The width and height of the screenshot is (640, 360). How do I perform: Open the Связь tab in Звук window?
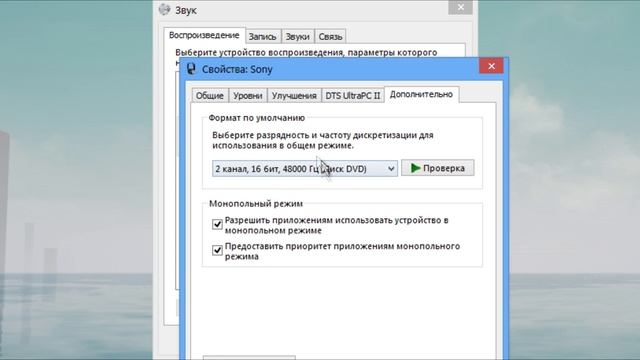[330, 37]
